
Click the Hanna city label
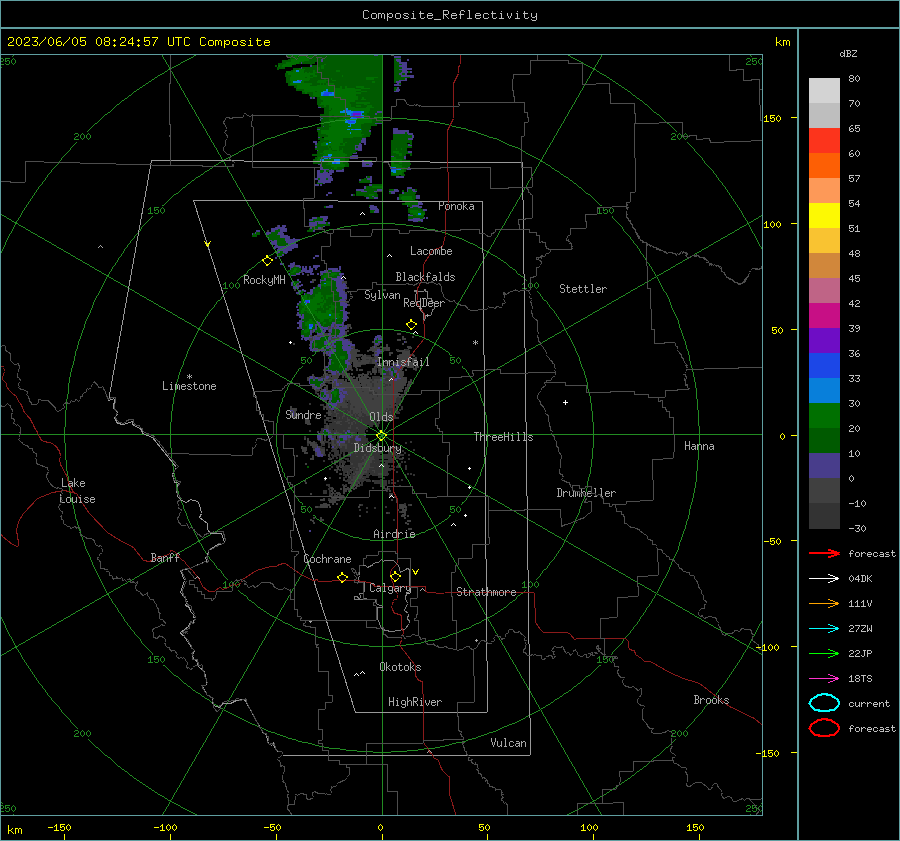699,446
